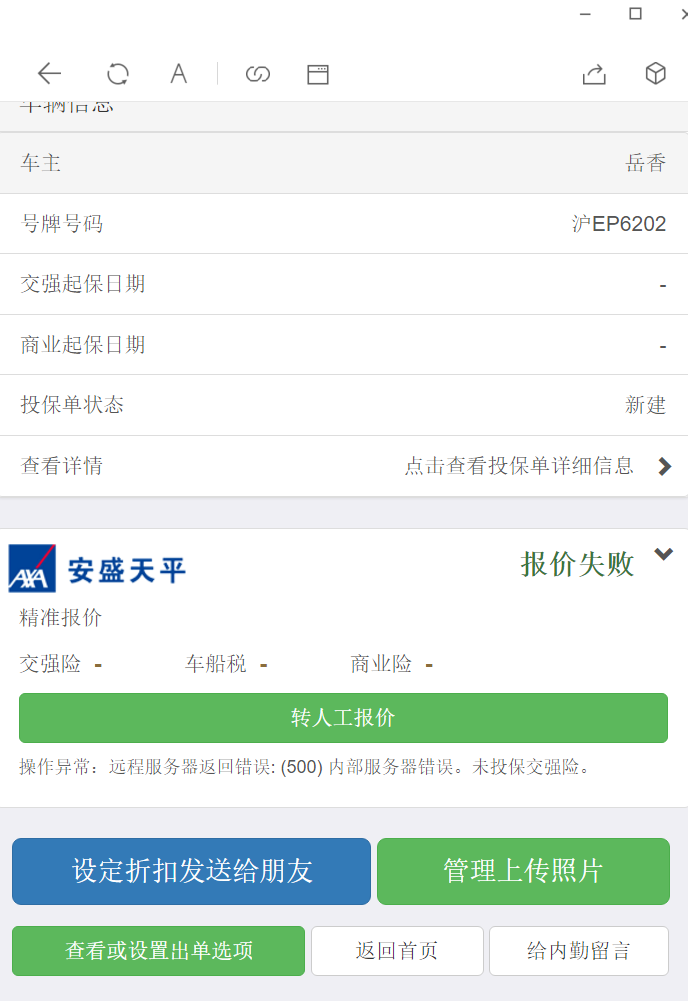
Task: Click the window/browser view icon
Action: coord(318,73)
